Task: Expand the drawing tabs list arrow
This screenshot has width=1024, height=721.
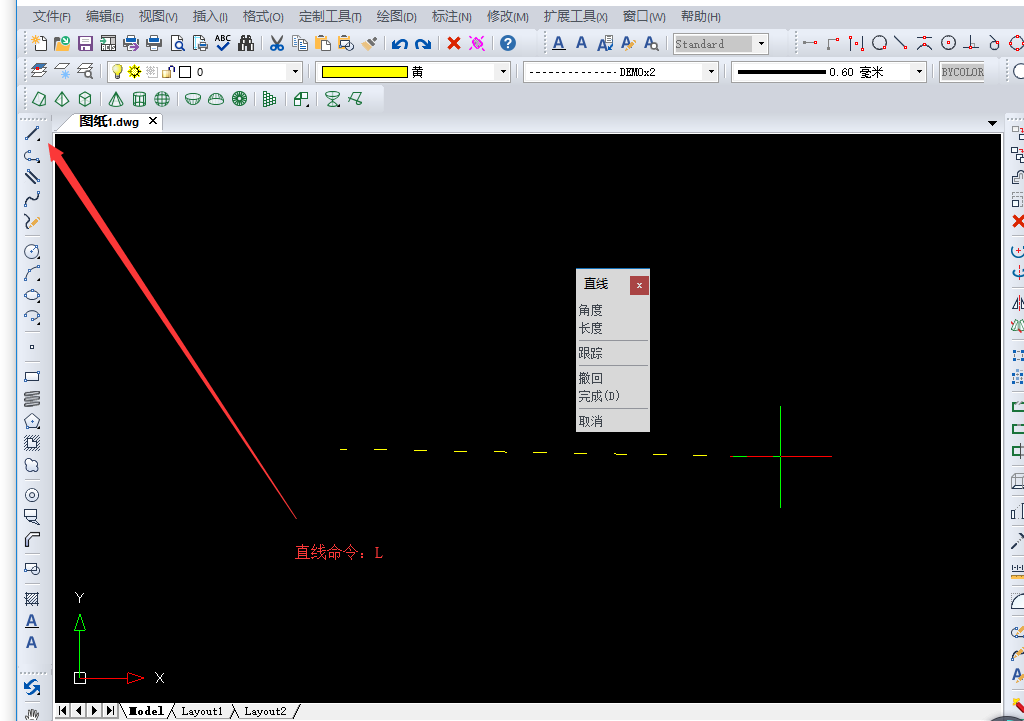Action: point(992,123)
